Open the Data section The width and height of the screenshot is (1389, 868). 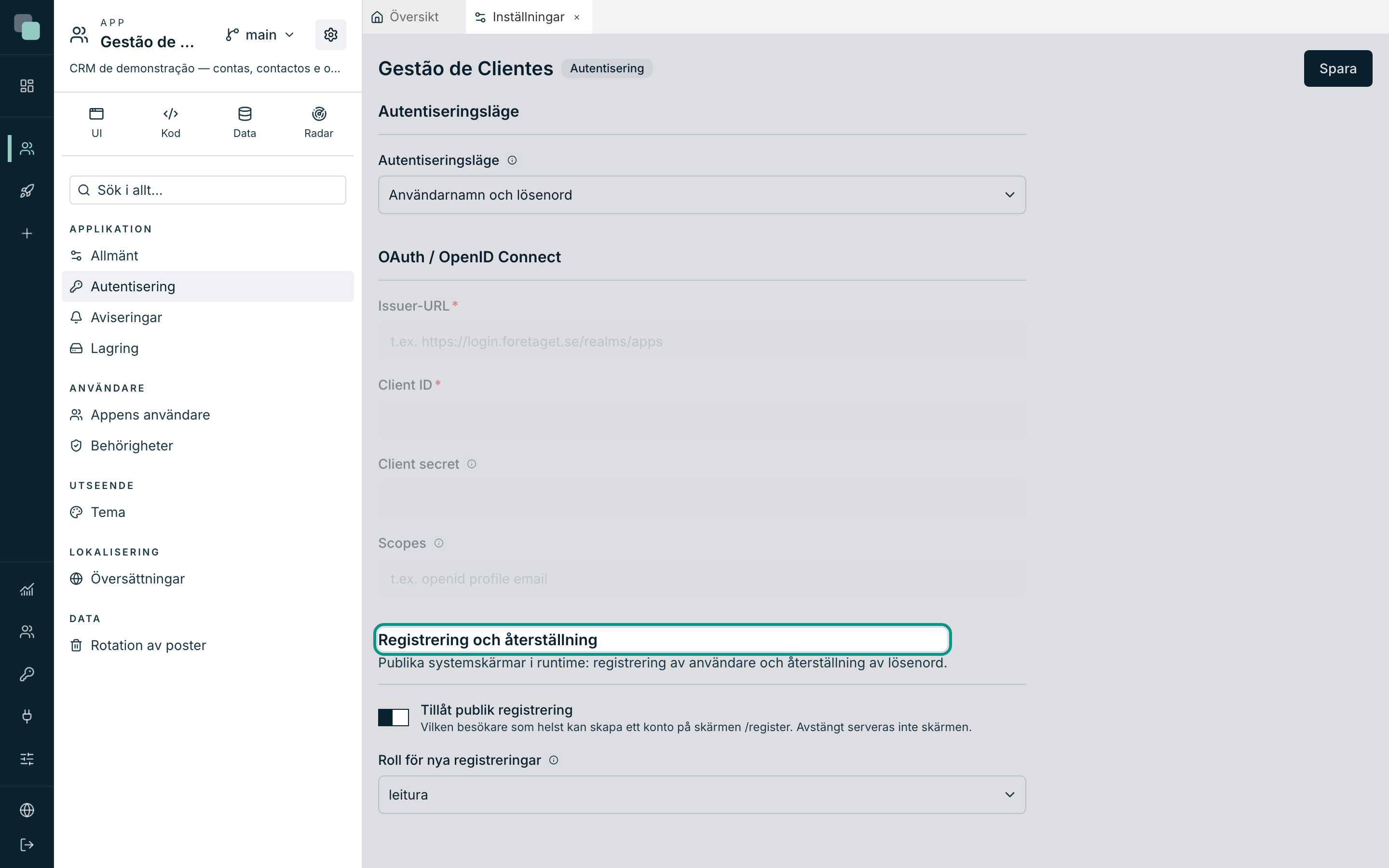point(245,122)
